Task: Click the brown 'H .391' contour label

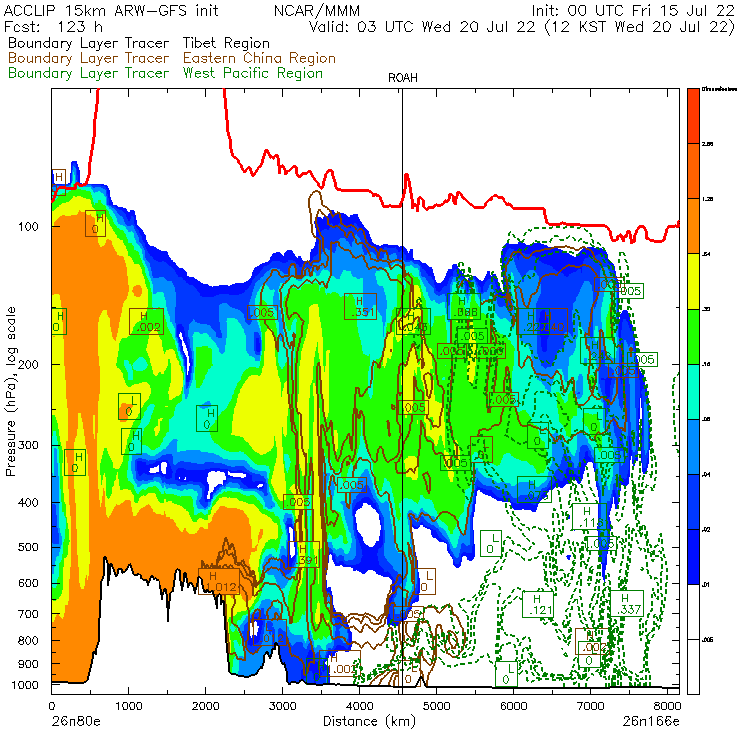Action: click(304, 555)
